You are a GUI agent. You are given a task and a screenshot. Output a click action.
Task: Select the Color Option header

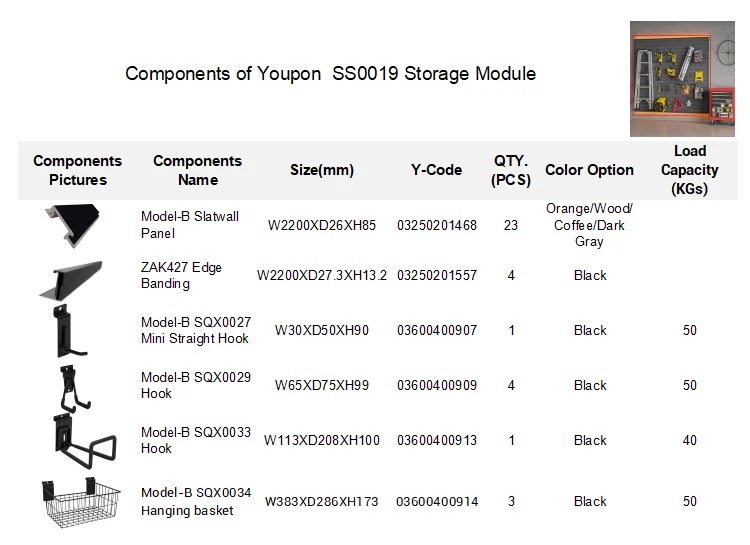(589, 170)
